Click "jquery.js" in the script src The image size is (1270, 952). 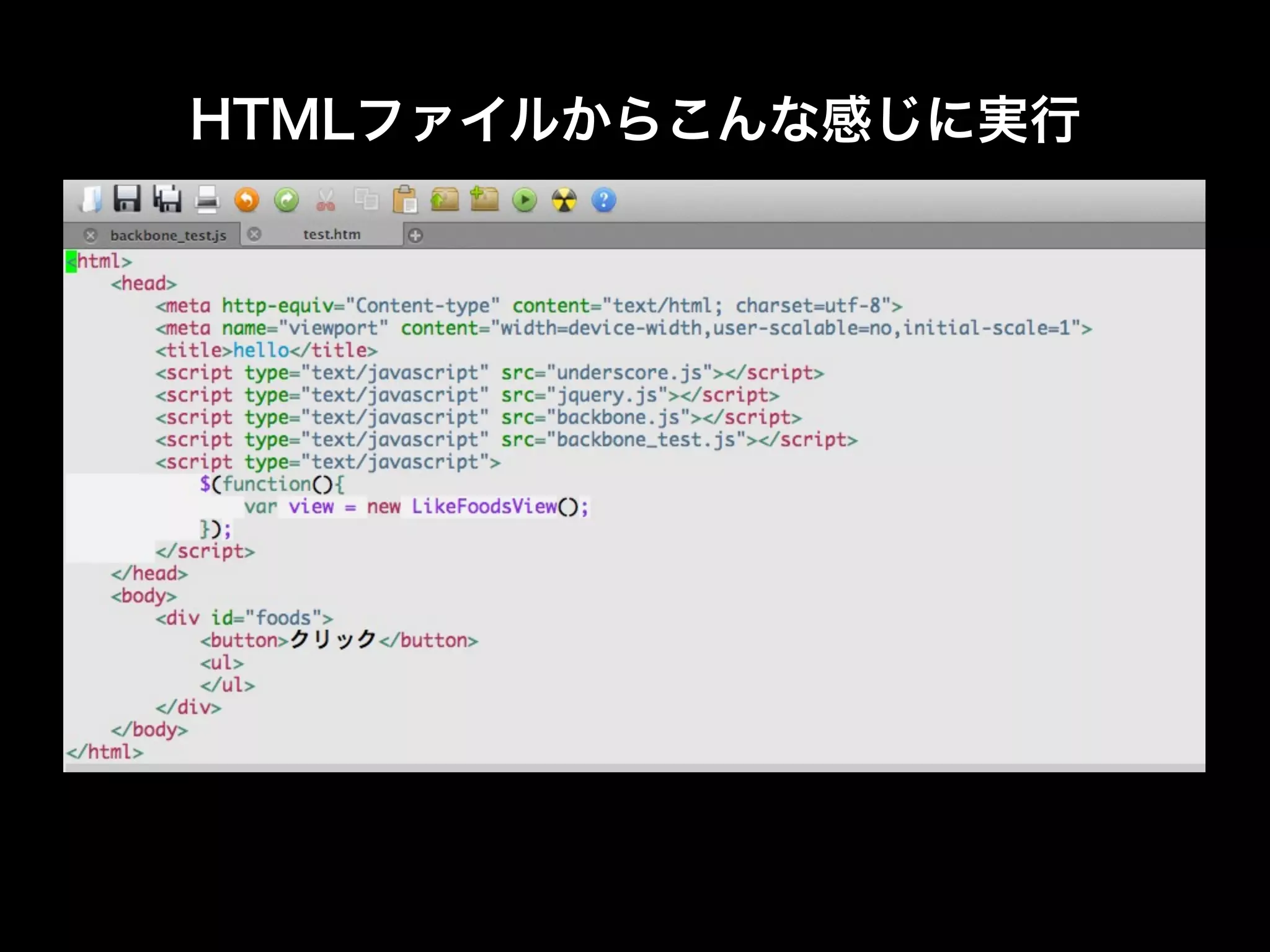coord(607,395)
